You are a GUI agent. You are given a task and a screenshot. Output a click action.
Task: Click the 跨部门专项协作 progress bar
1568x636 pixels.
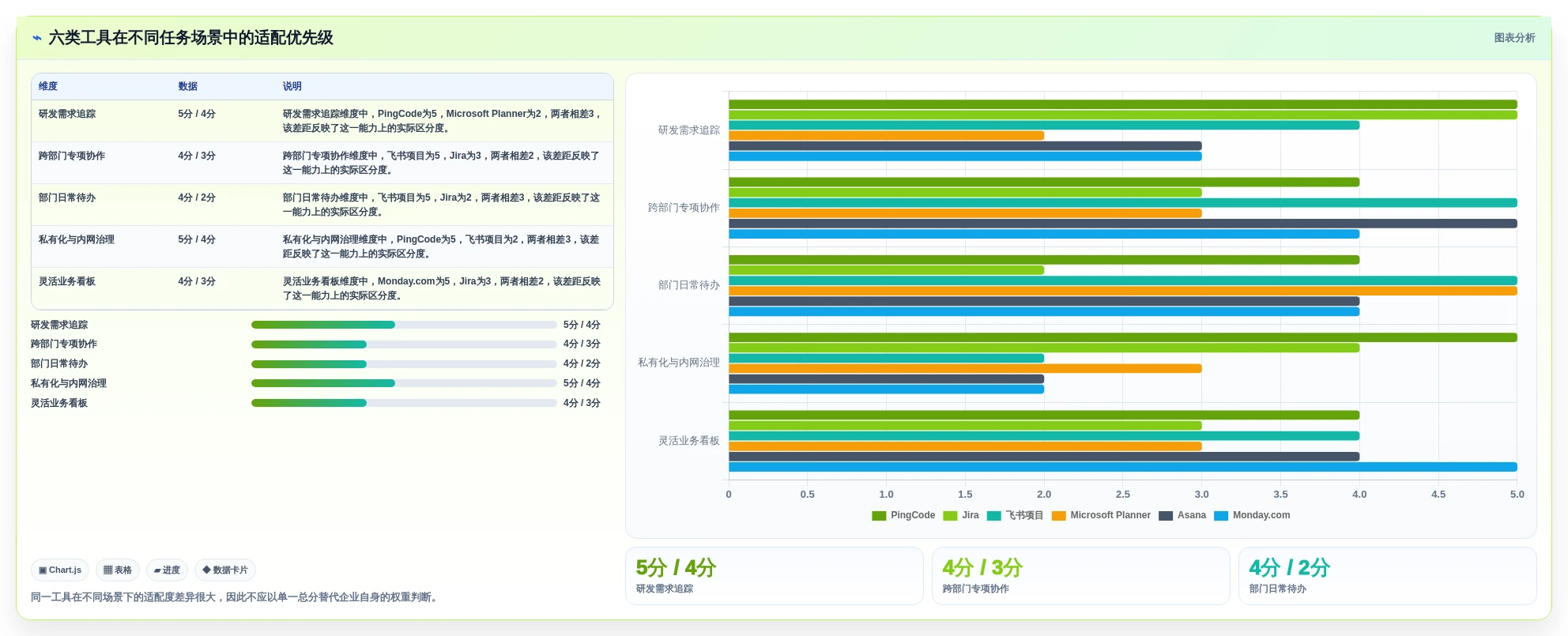[404, 344]
